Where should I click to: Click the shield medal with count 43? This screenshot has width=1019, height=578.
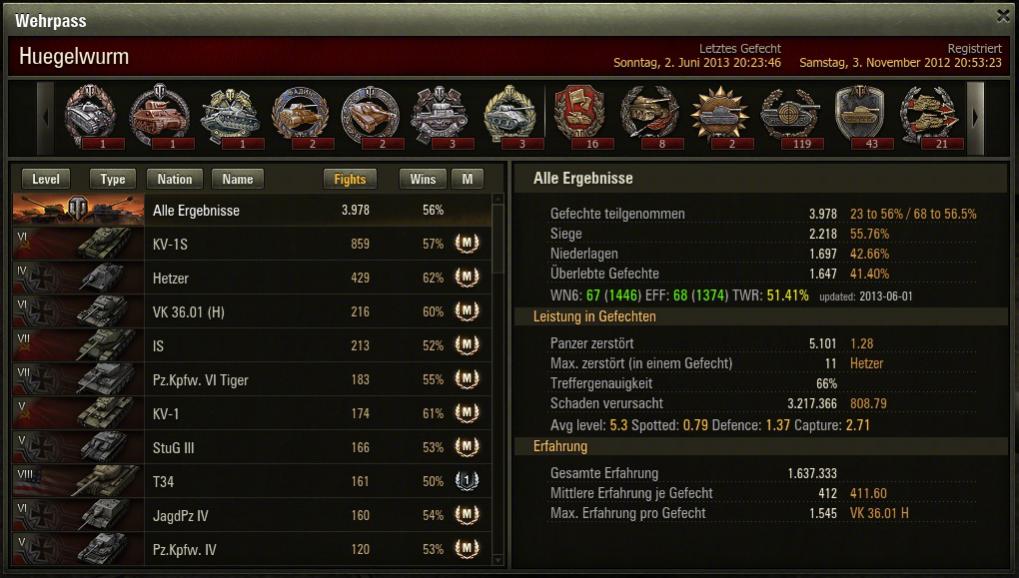860,117
